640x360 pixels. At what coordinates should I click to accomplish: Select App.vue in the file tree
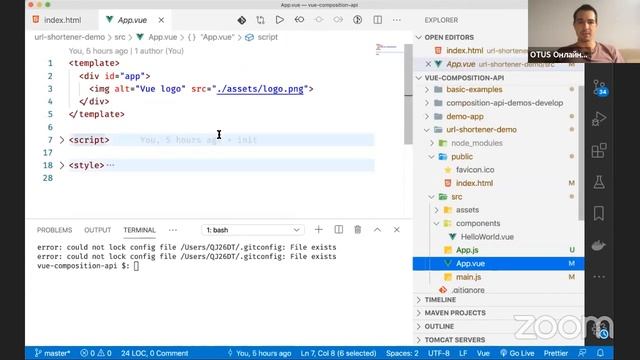(498, 263)
